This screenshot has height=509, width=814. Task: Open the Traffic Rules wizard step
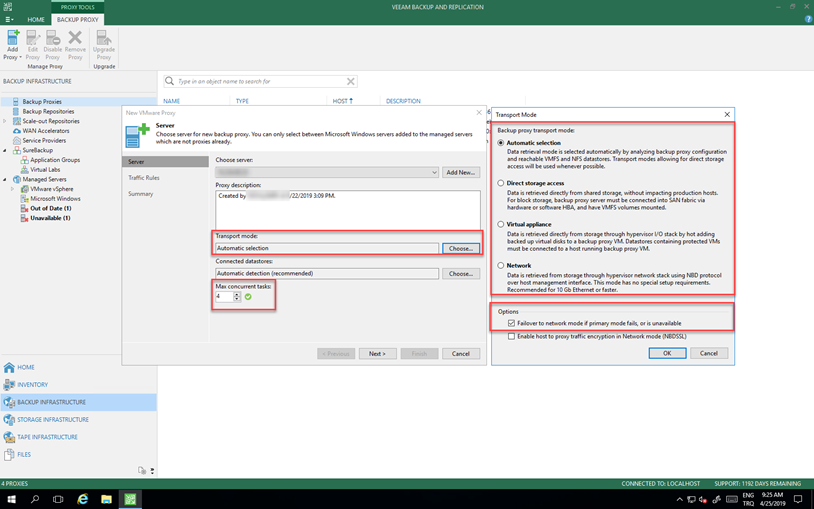click(144, 178)
